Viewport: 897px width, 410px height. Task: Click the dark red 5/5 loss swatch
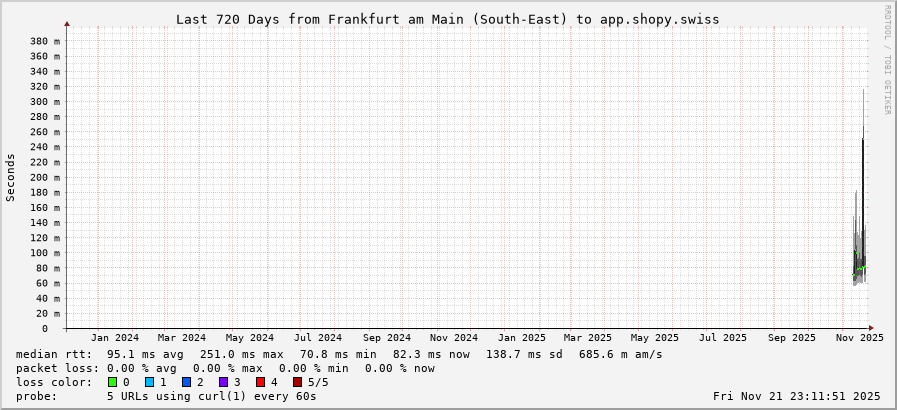coord(297,382)
